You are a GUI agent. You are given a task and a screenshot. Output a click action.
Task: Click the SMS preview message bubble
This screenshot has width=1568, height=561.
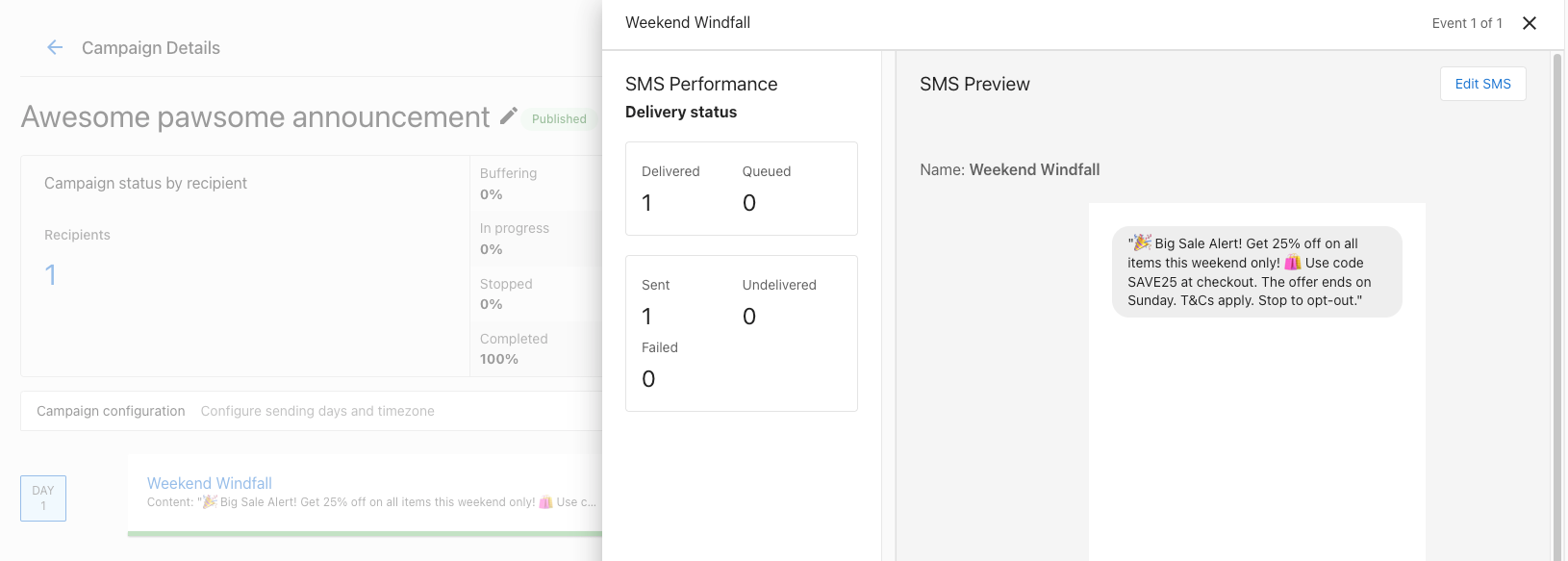(x=1256, y=272)
